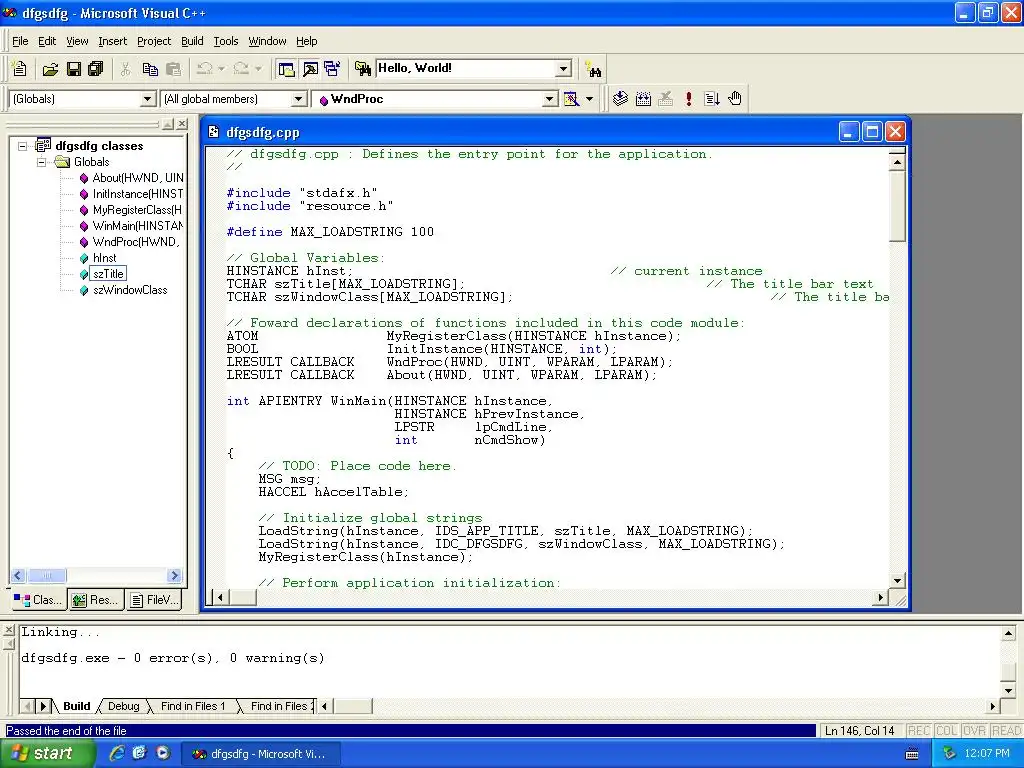Save the file using the single floppy icon

[x=74, y=69]
